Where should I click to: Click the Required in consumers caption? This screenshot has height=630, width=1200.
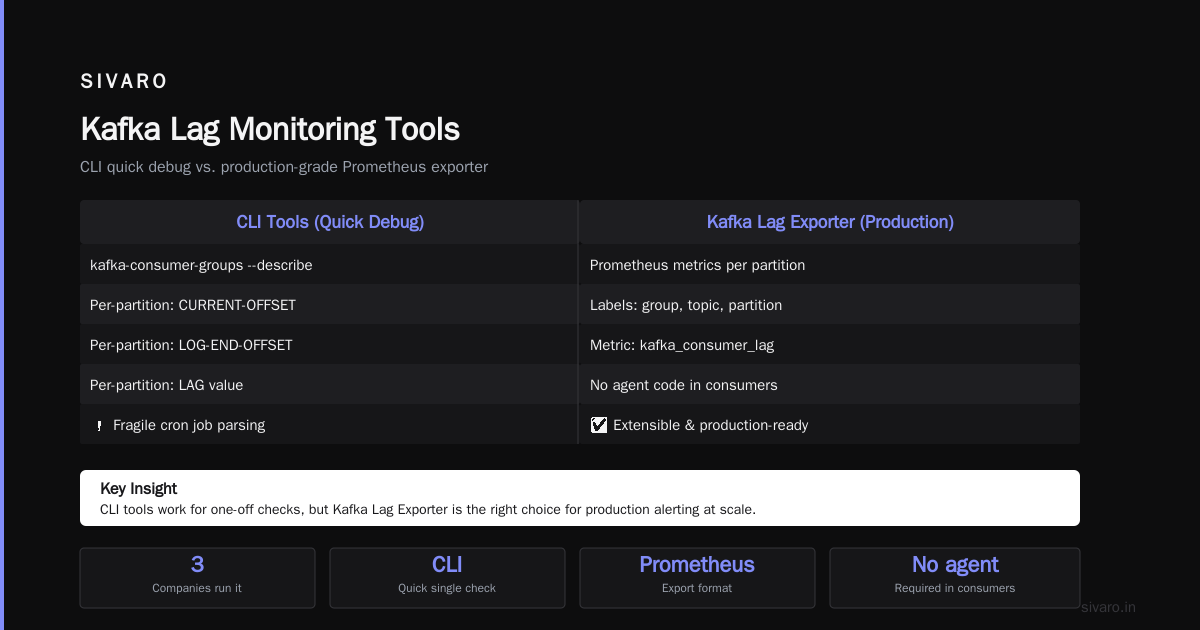coord(955,588)
